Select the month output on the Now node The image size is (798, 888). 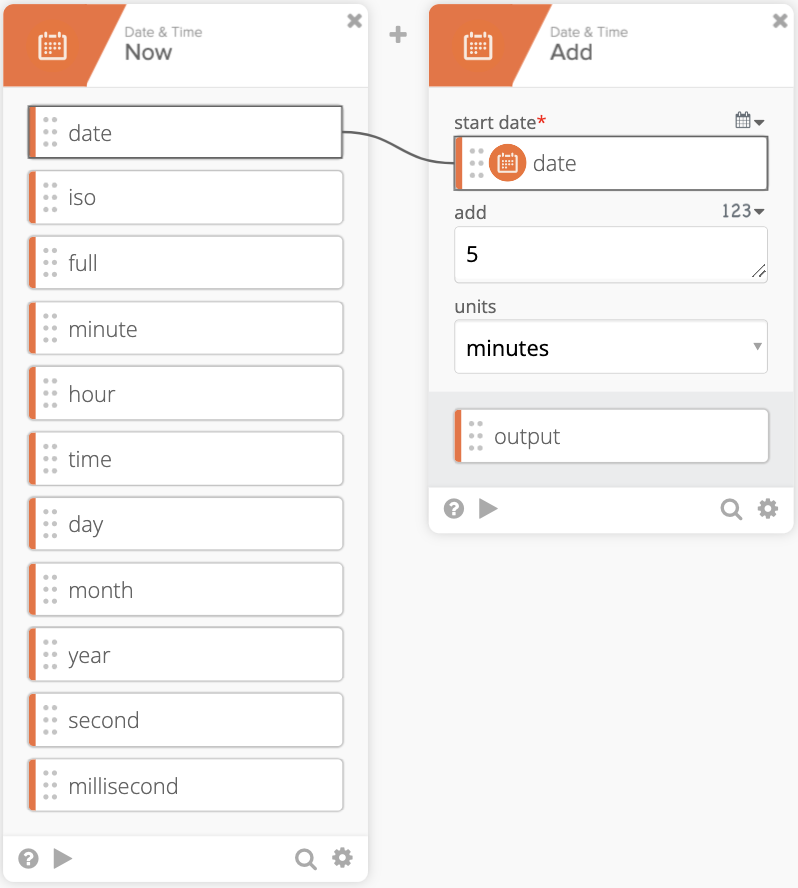pos(184,589)
